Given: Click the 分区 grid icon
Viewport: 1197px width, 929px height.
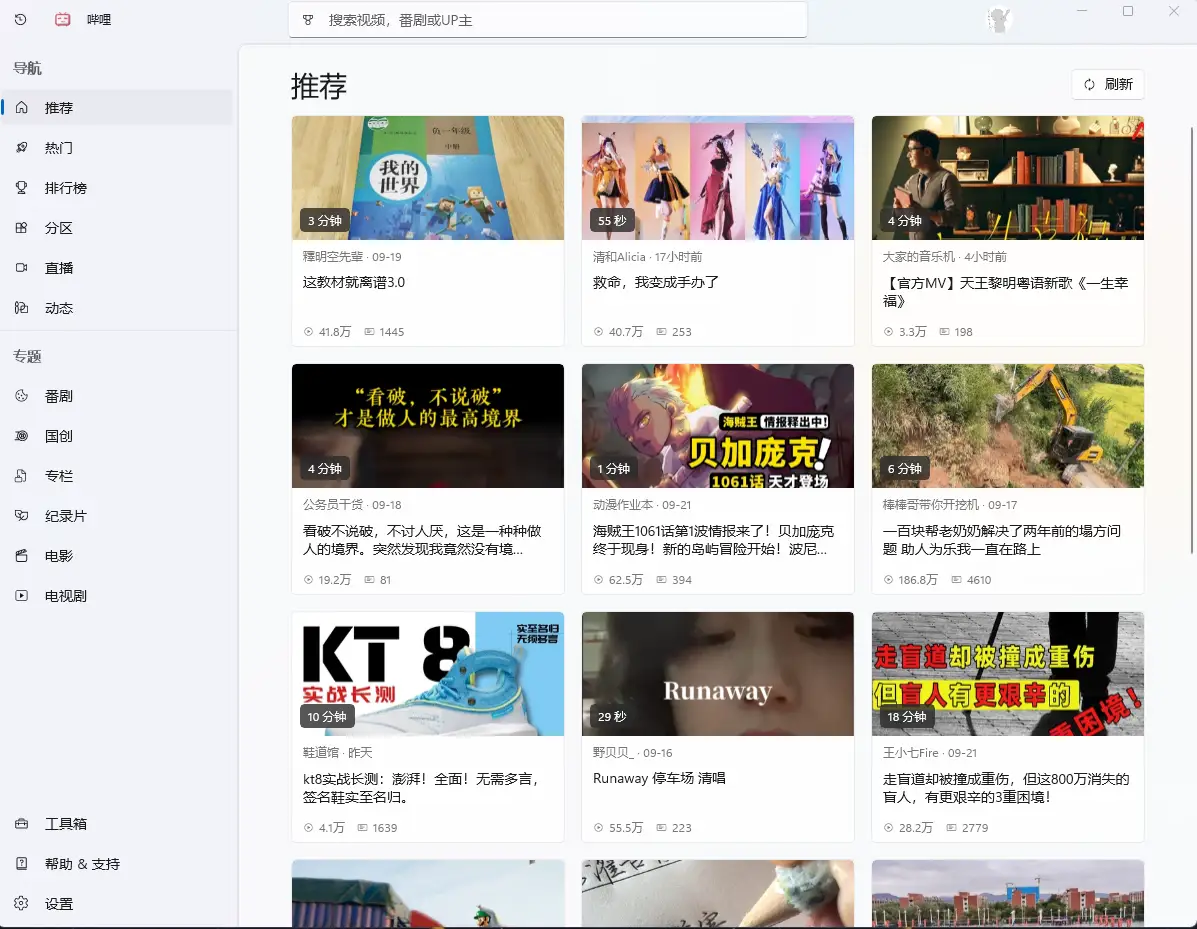Looking at the screenshot, I should pos(21,227).
